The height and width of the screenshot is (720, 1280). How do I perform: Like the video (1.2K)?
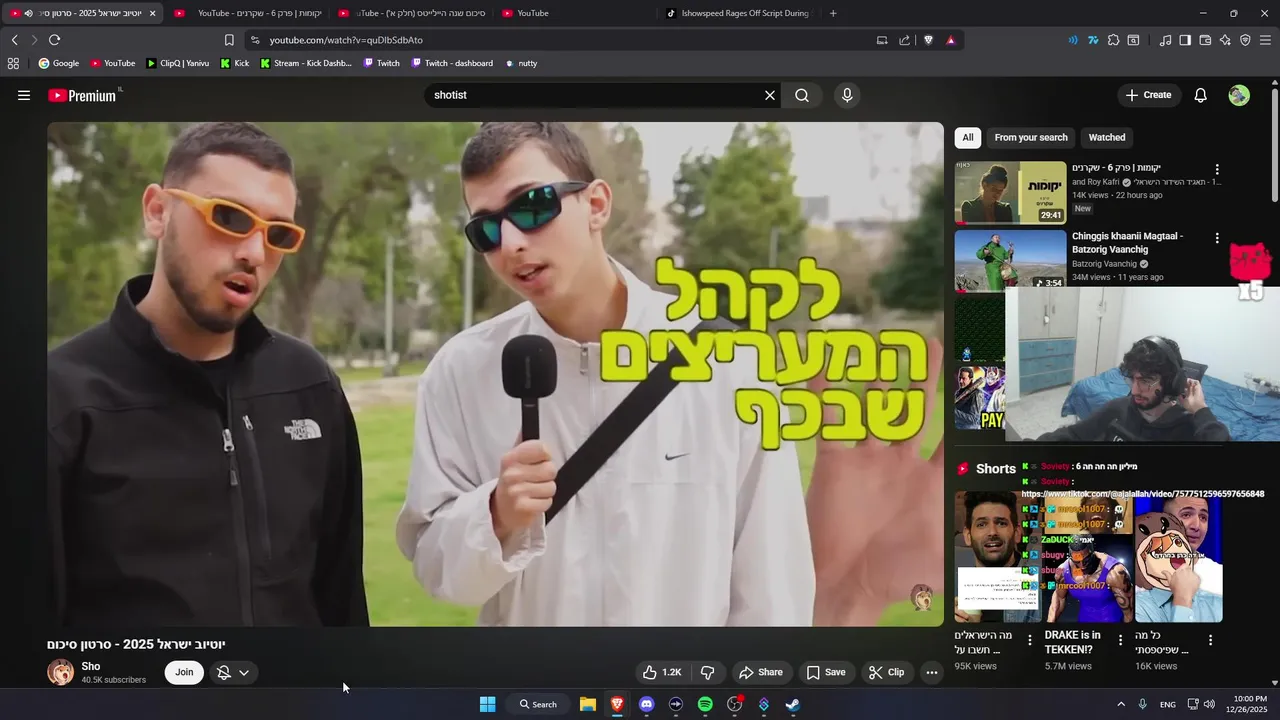coord(662,672)
